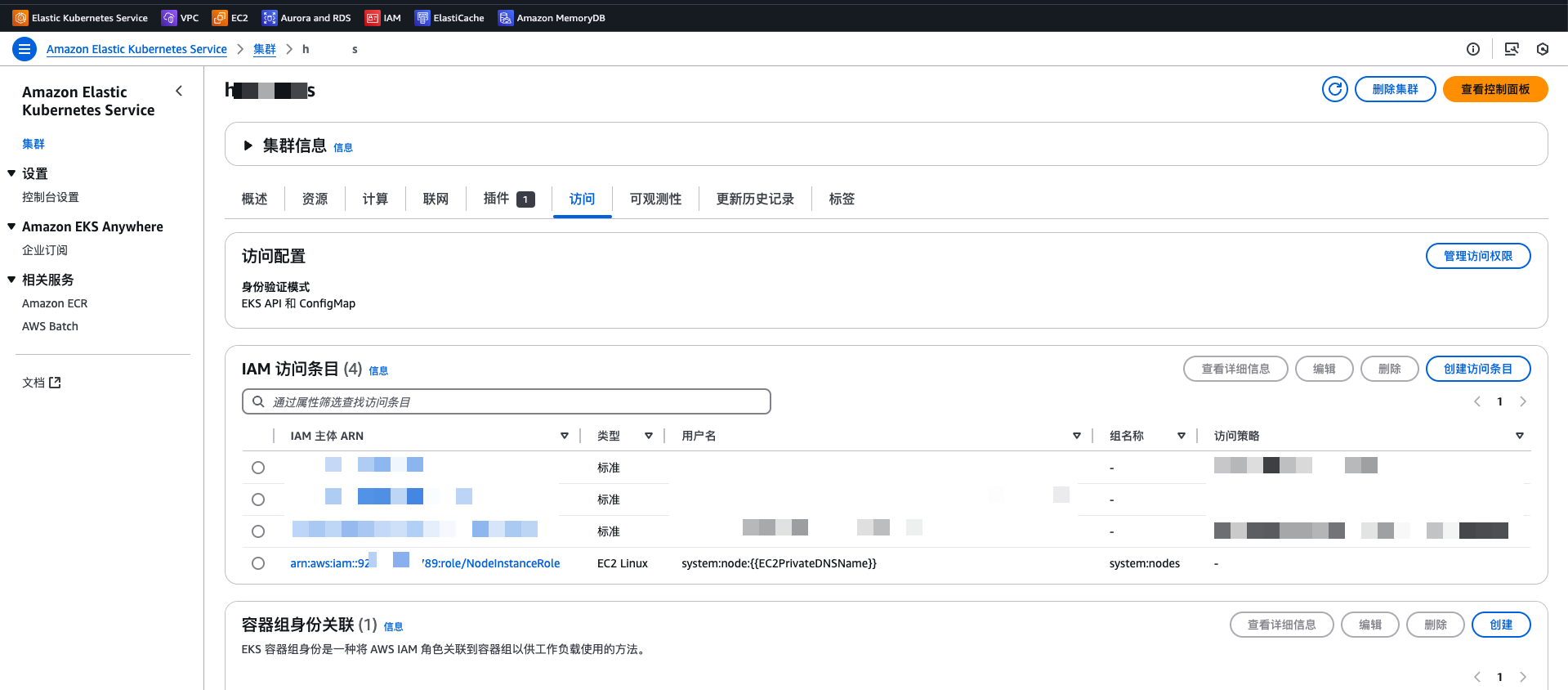The width and height of the screenshot is (1568, 690).
Task: Open Amazon ECR in the sidebar
Action: [x=55, y=303]
